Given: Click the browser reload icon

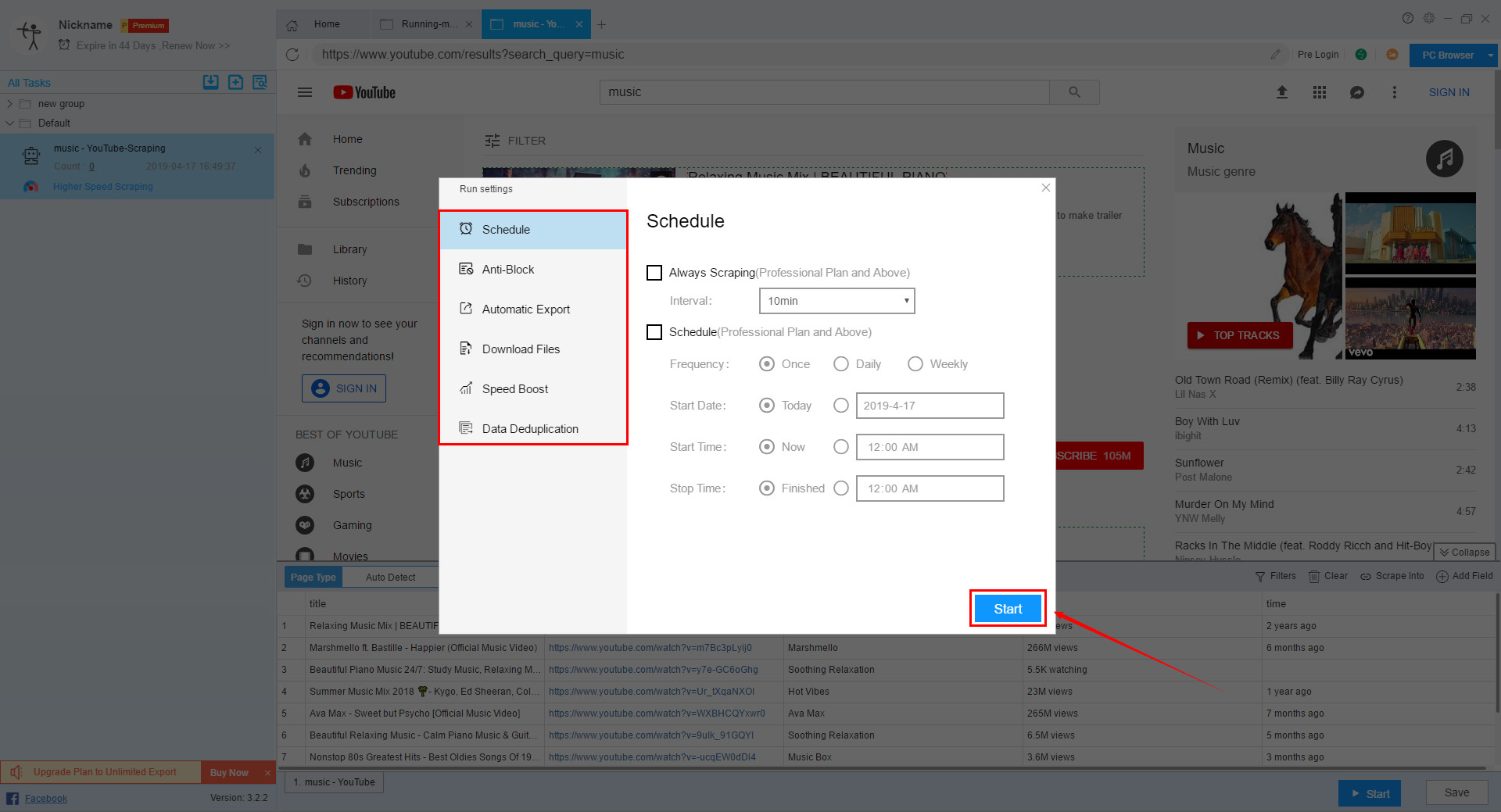Looking at the screenshot, I should tap(292, 55).
